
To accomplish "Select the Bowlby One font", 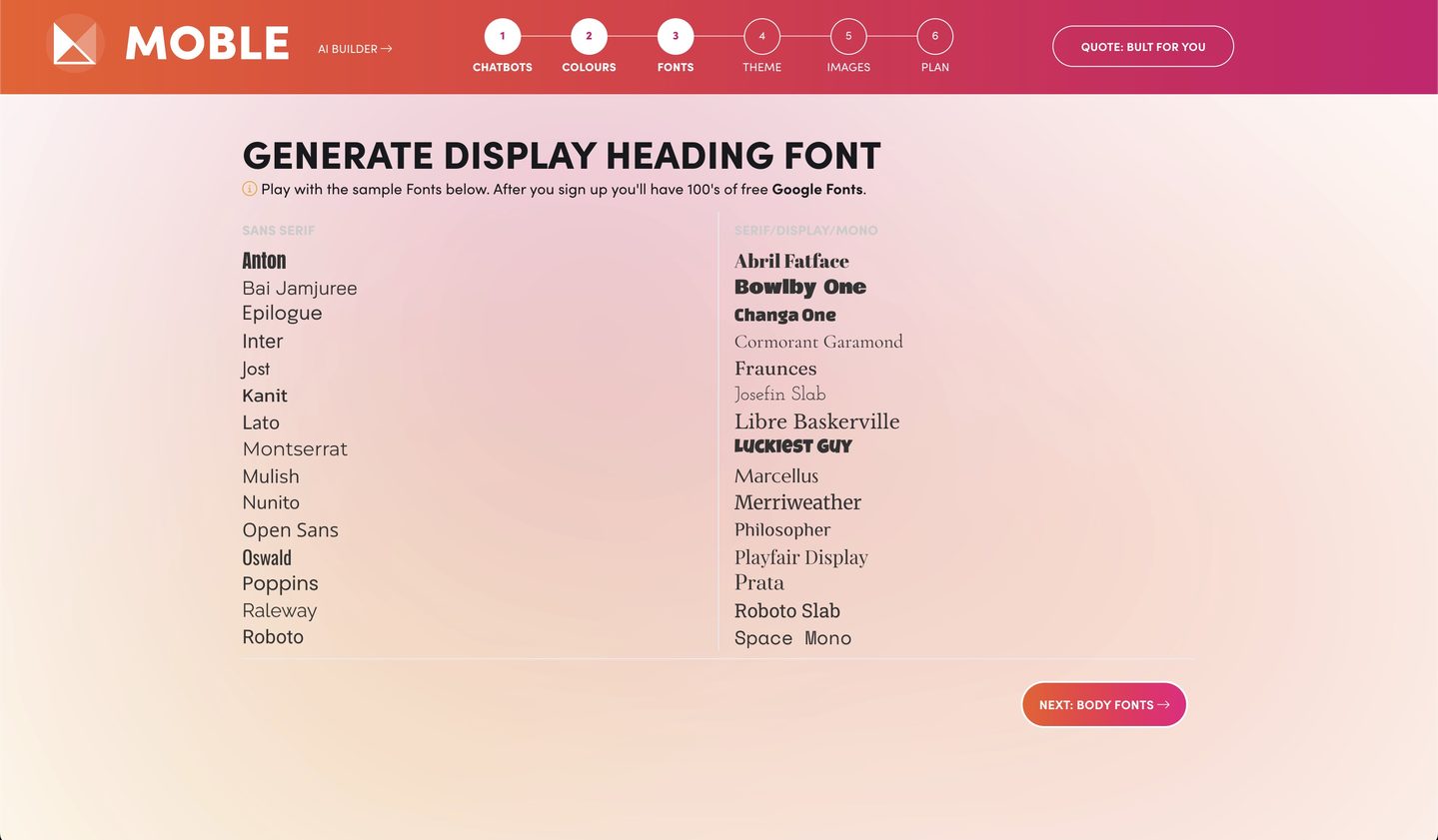I will click(x=799, y=288).
